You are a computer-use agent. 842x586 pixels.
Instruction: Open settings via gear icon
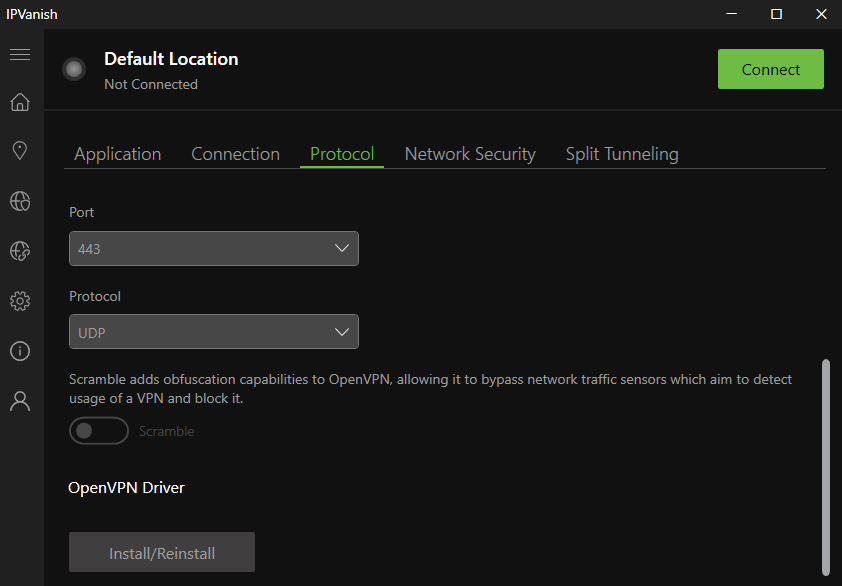click(20, 301)
